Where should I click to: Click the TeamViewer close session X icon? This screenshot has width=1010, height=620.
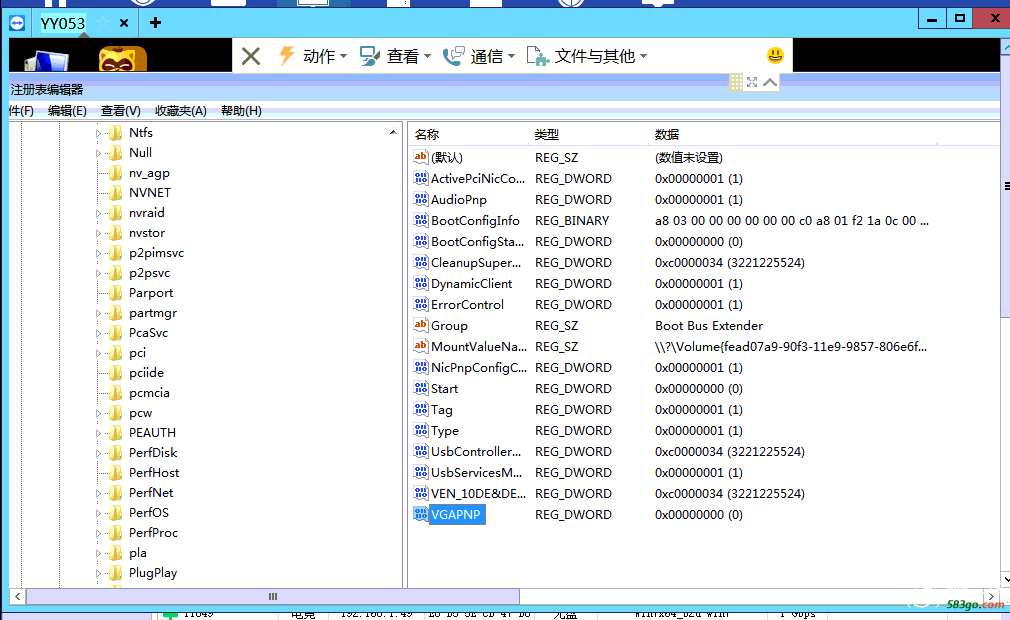(x=251, y=56)
